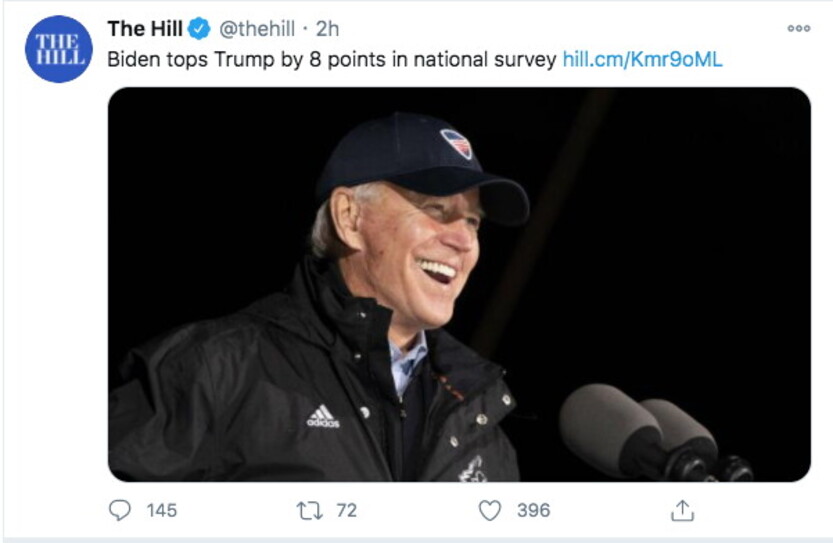Click the tweet text about national survey
The image size is (833, 543).
tap(332, 59)
